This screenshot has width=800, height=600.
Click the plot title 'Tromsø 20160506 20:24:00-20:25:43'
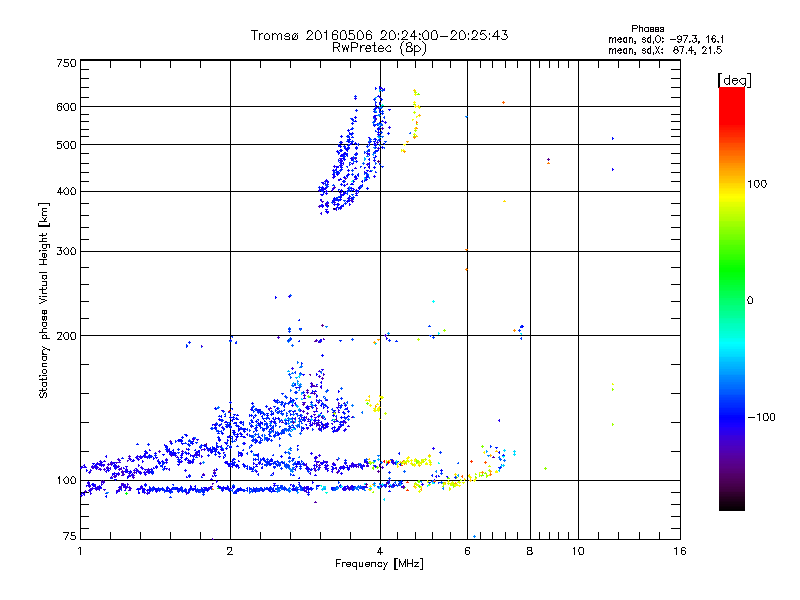click(x=379, y=35)
